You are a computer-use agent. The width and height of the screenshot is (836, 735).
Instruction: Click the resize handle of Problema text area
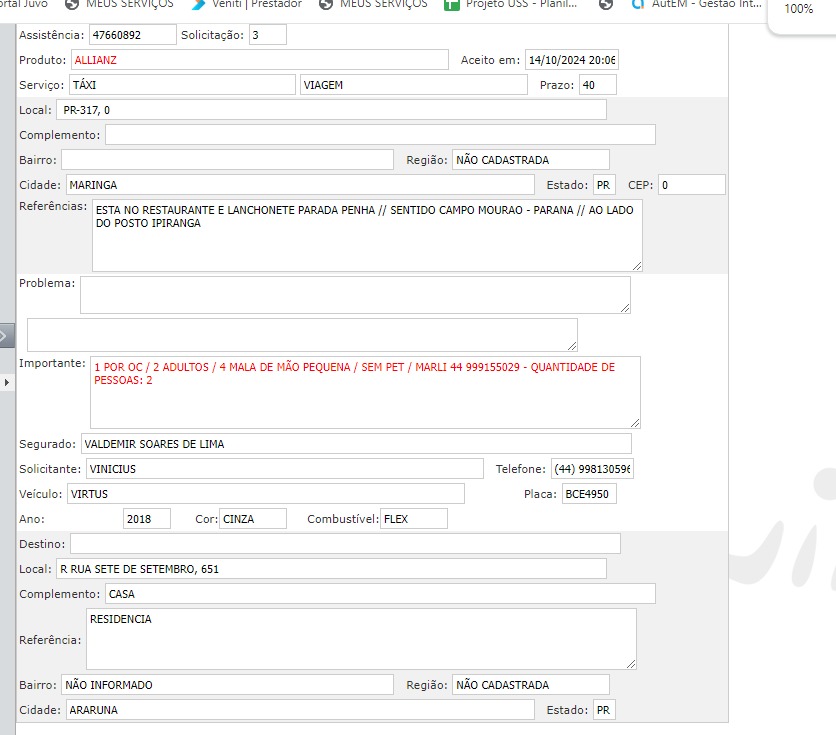625,308
